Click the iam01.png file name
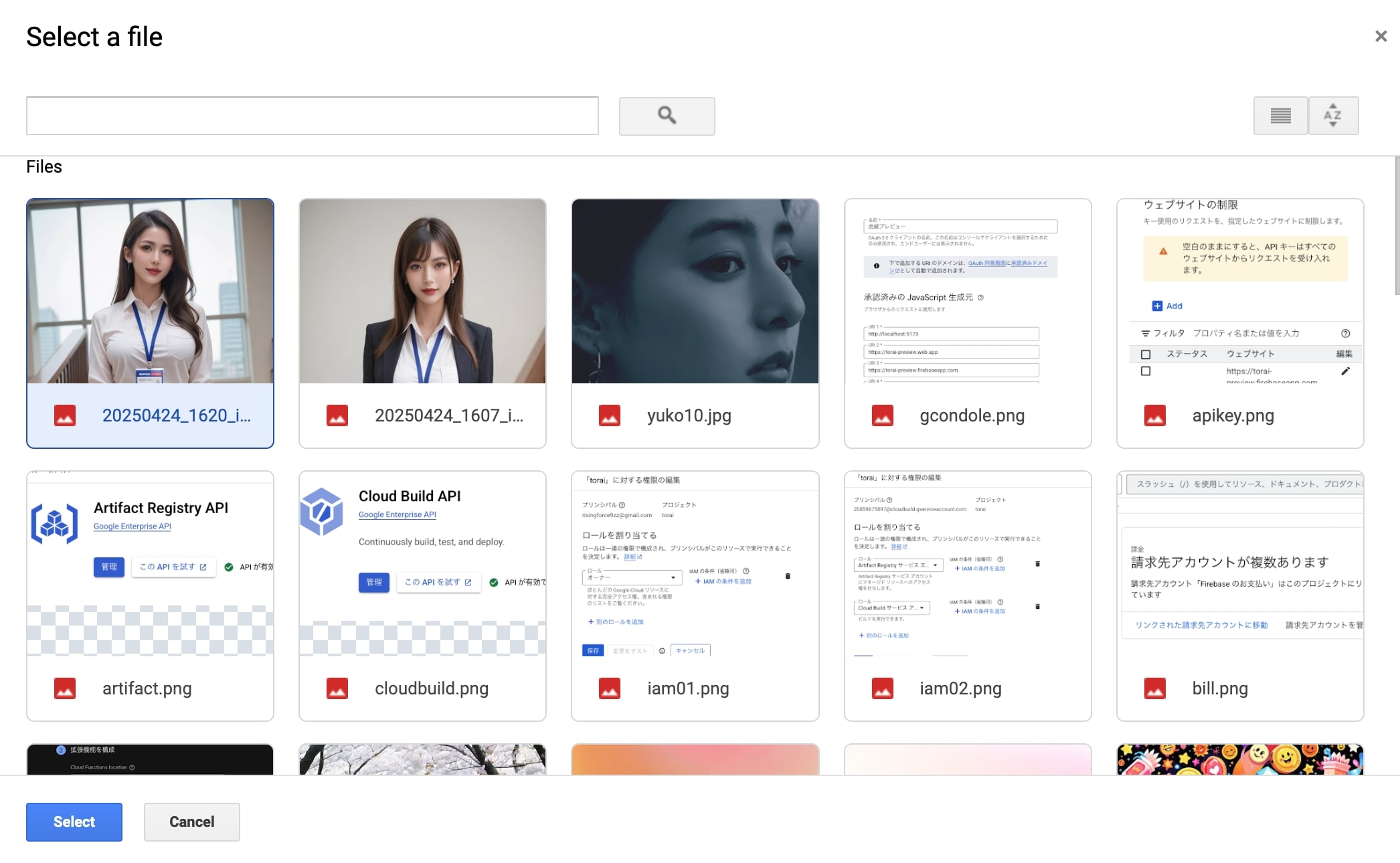 (688, 689)
